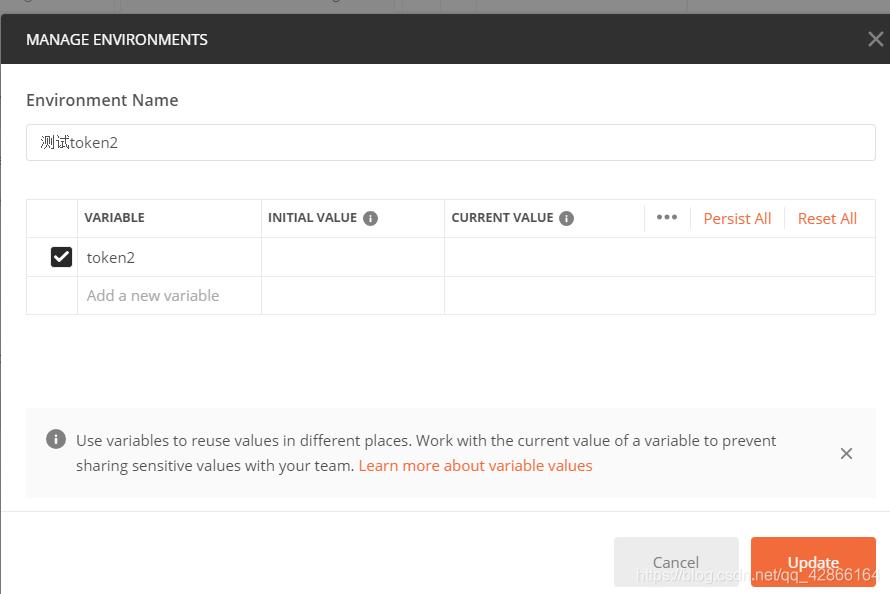Click the VARIABLE column header
The height and width of the screenshot is (594, 890).
coord(115,218)
